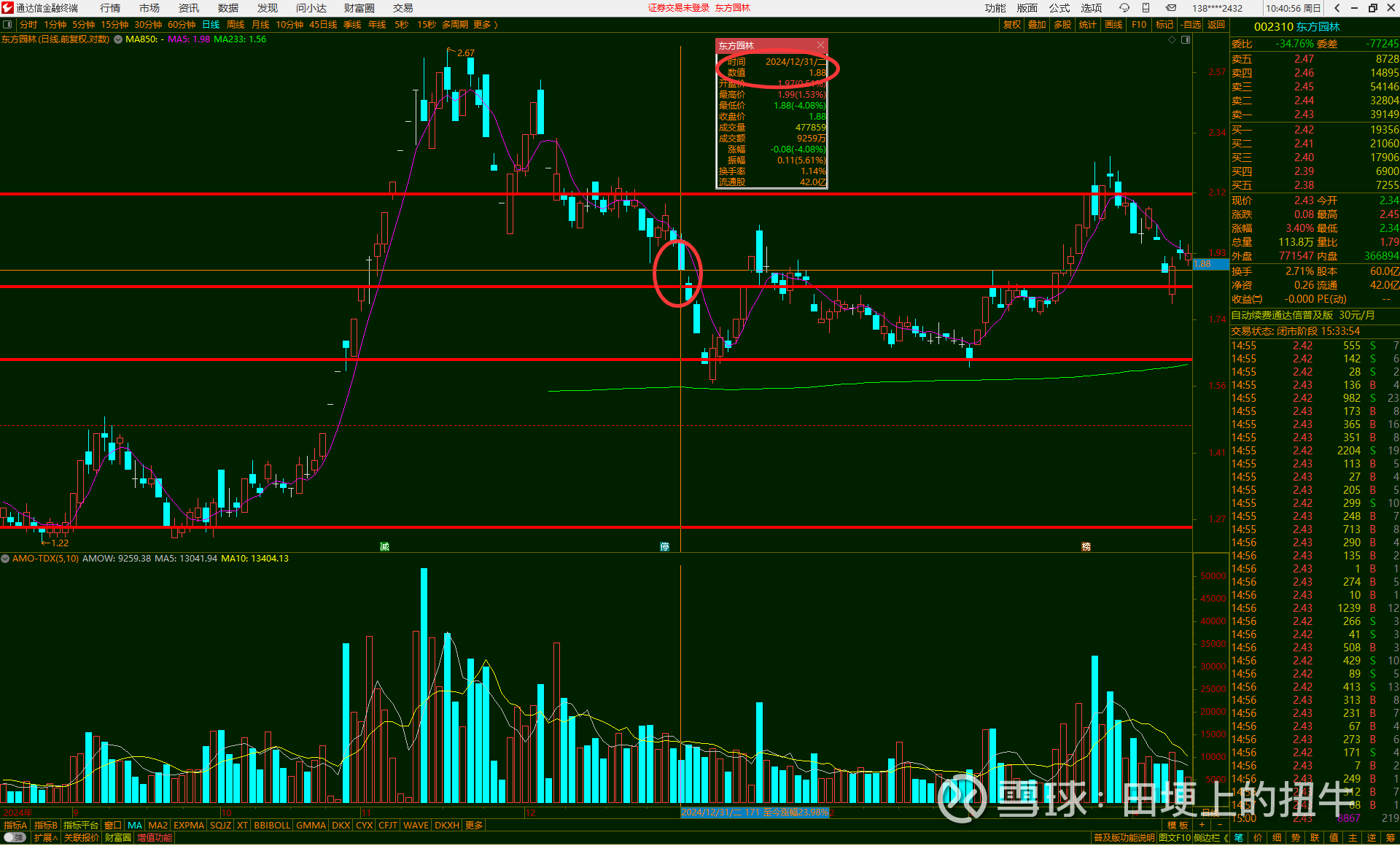Close the 东方园林 data info popup
The image size is (1400, 846).
(x=821, y=45)
